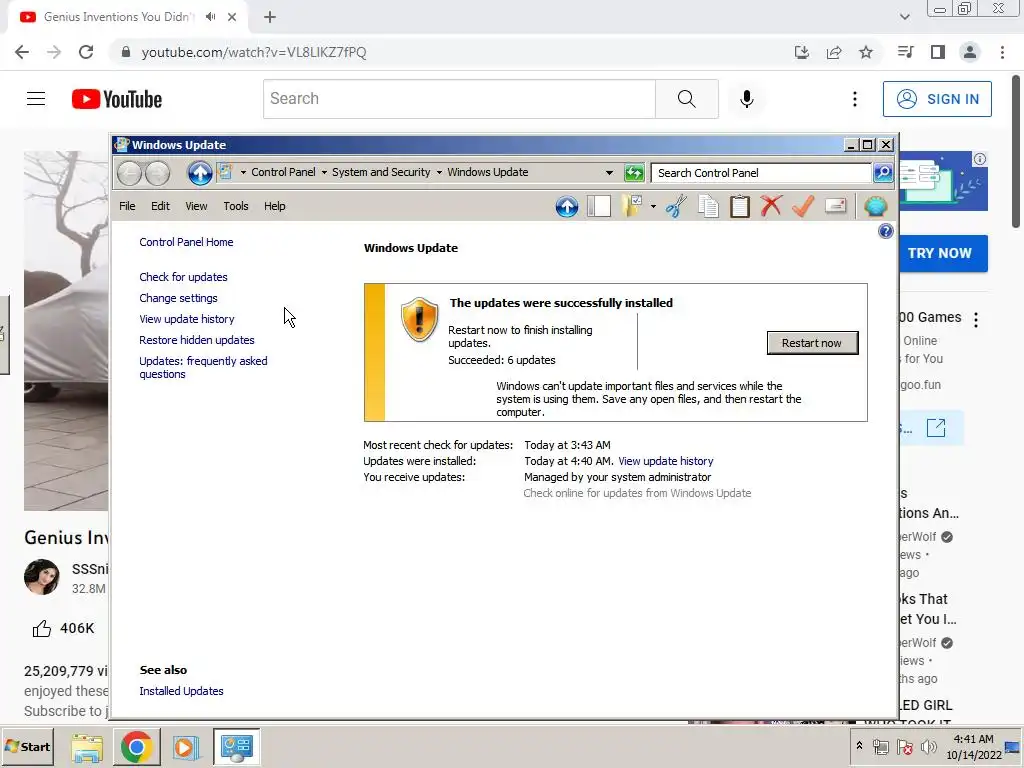The height and width of the screenshot is (768, 1024).
Task: Expand the folder options dropdown arrow
Action: [x=652, y=207]
